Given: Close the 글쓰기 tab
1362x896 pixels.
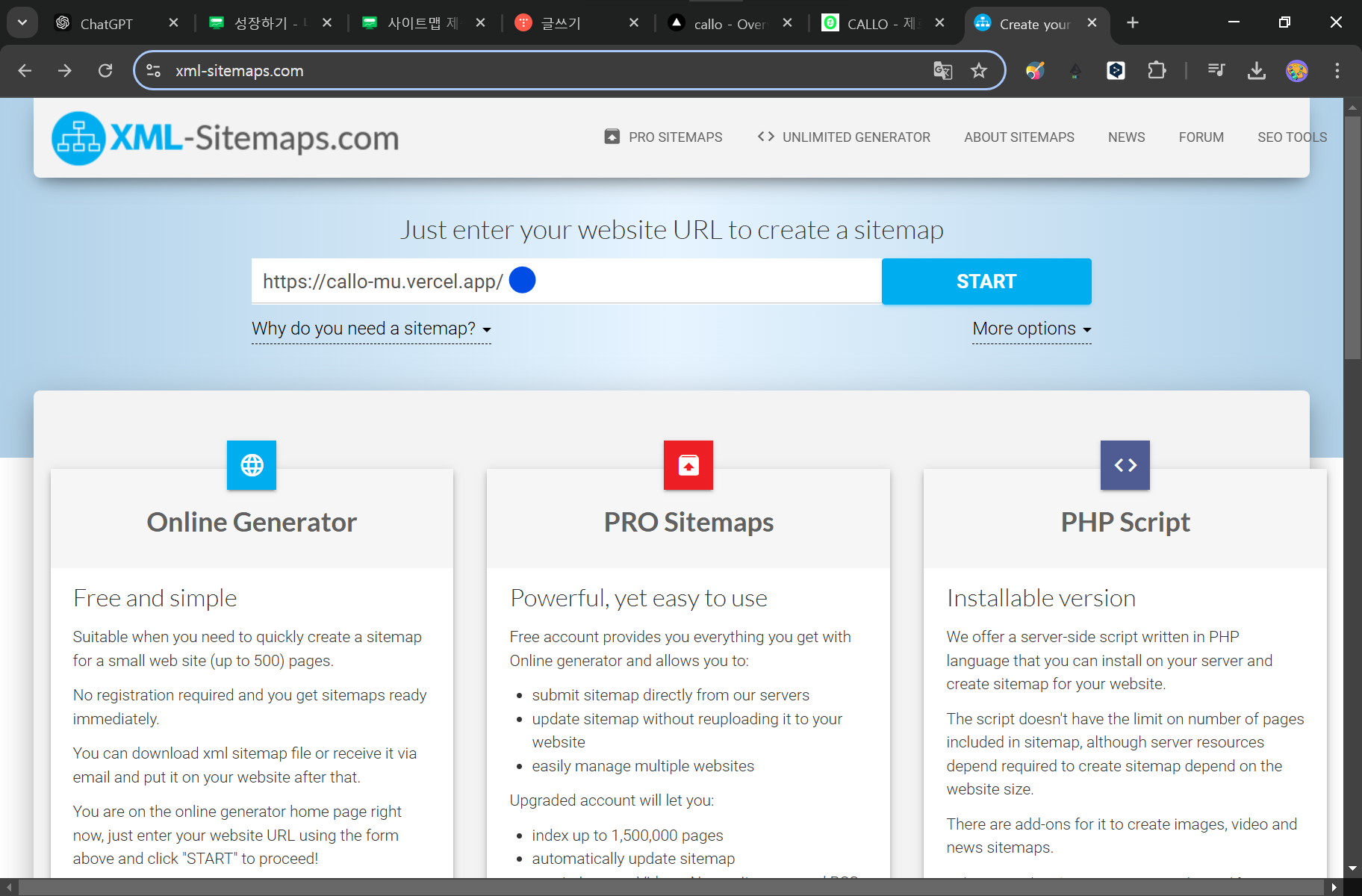Looking at the screenshot, I should 634,23.
